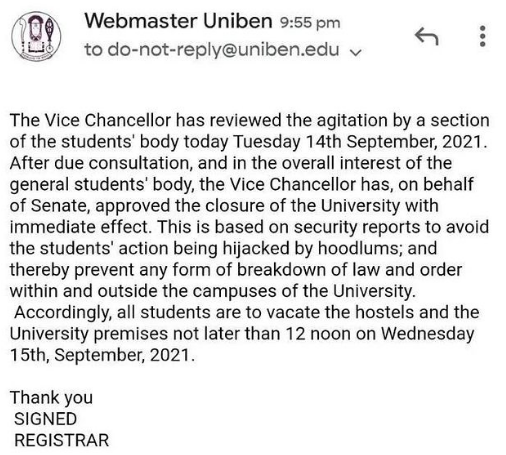The width and height of the screenshot is (506, 455).
Task: Click the "15th, September, 2021" line
Action: point(102,355)
